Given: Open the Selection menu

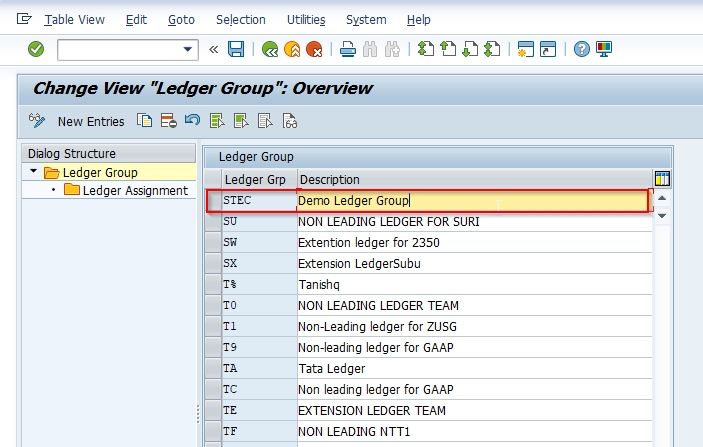Looking at the screenshot, I should [x=241, y=20].
